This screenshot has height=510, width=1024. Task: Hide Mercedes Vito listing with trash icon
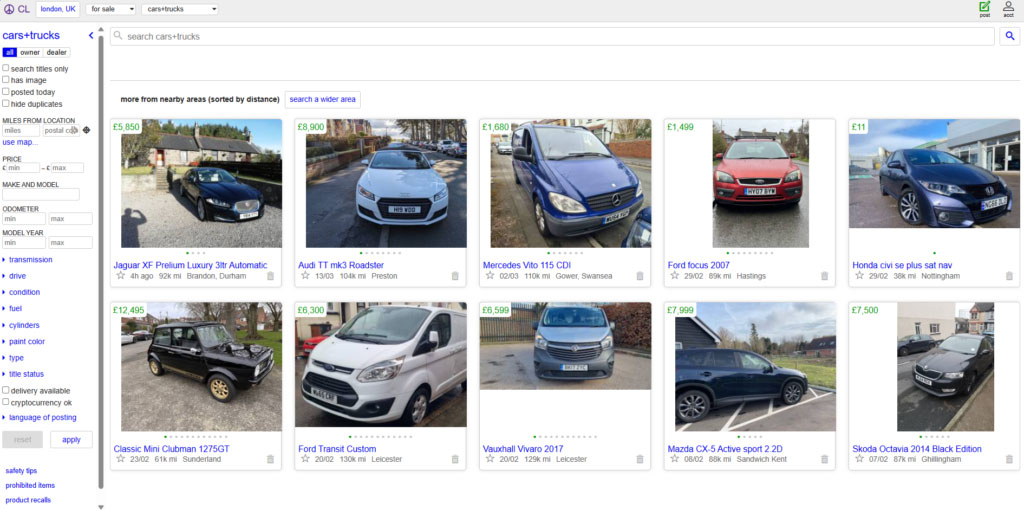pyautogui.click(x=640, y=276)
